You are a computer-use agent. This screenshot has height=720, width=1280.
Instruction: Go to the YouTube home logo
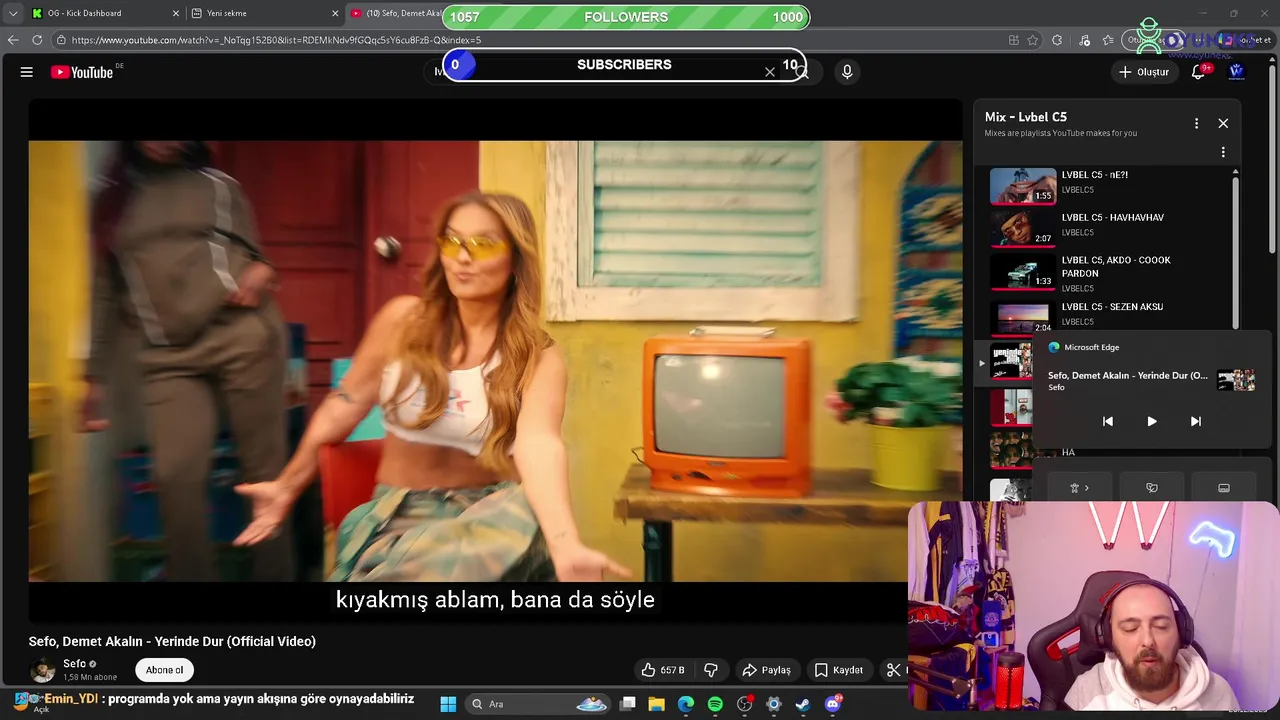coord(82,72)
